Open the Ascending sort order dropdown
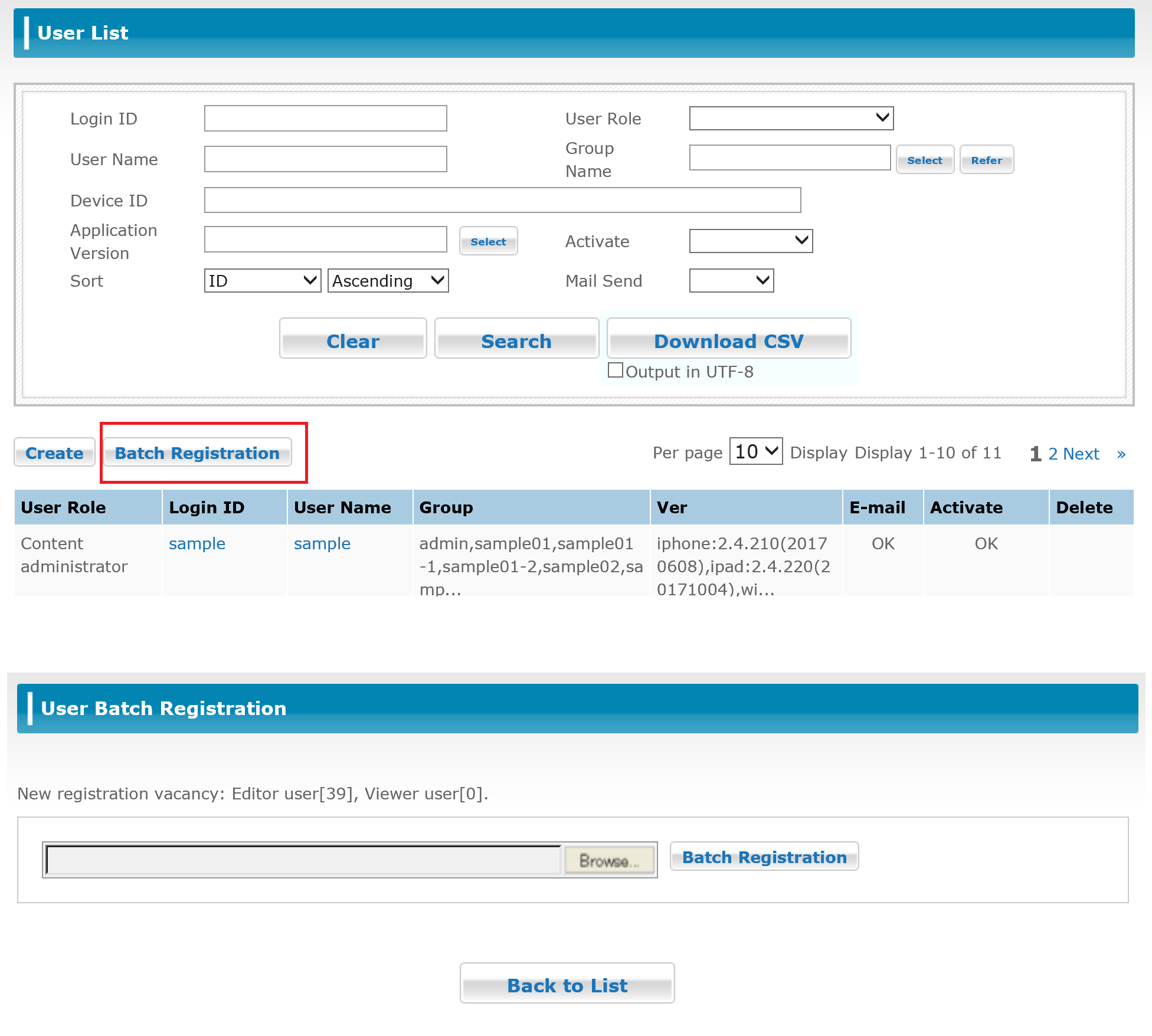This screenshot has height=1036, width=1152. 388,280
